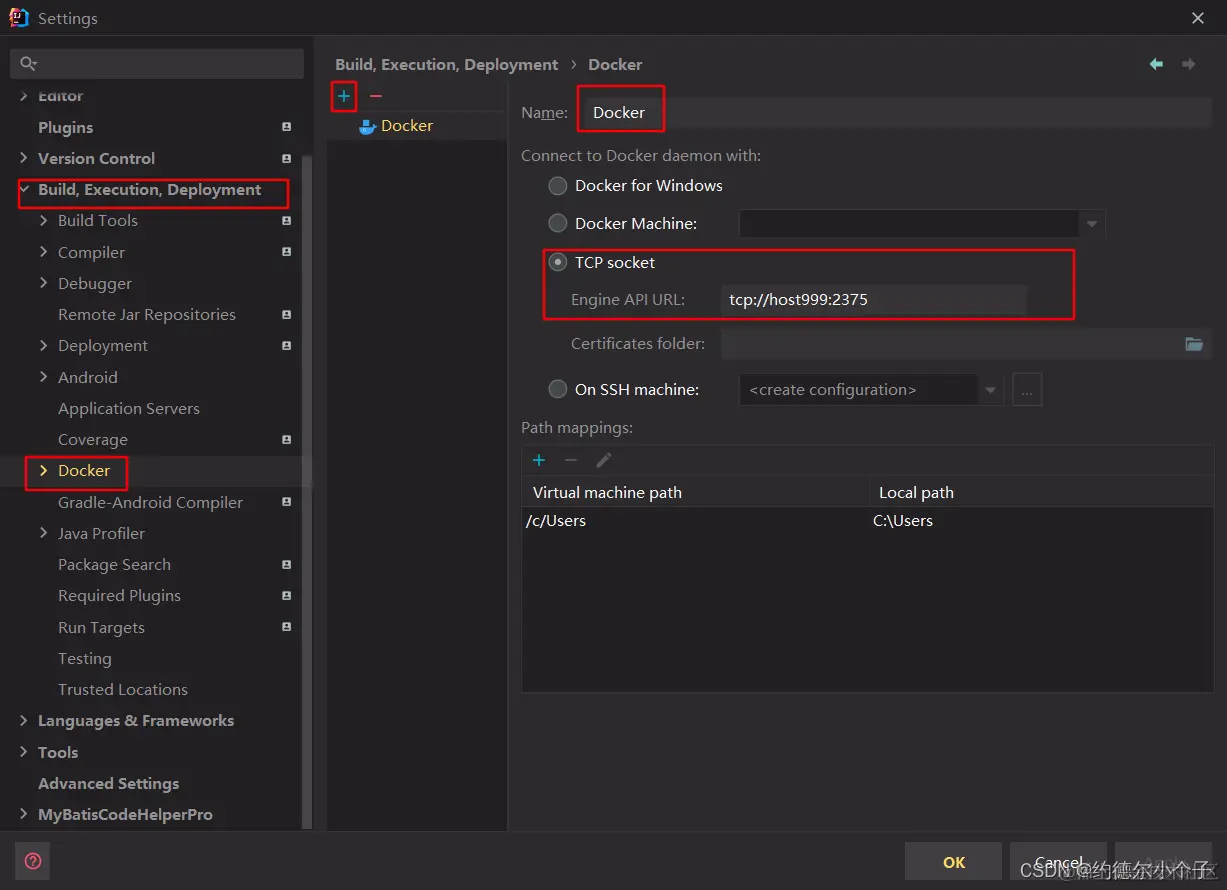The image size is (1227, 890).
Task: Collapse Build, Execution, Deployment section
Action: coord(24,189)
